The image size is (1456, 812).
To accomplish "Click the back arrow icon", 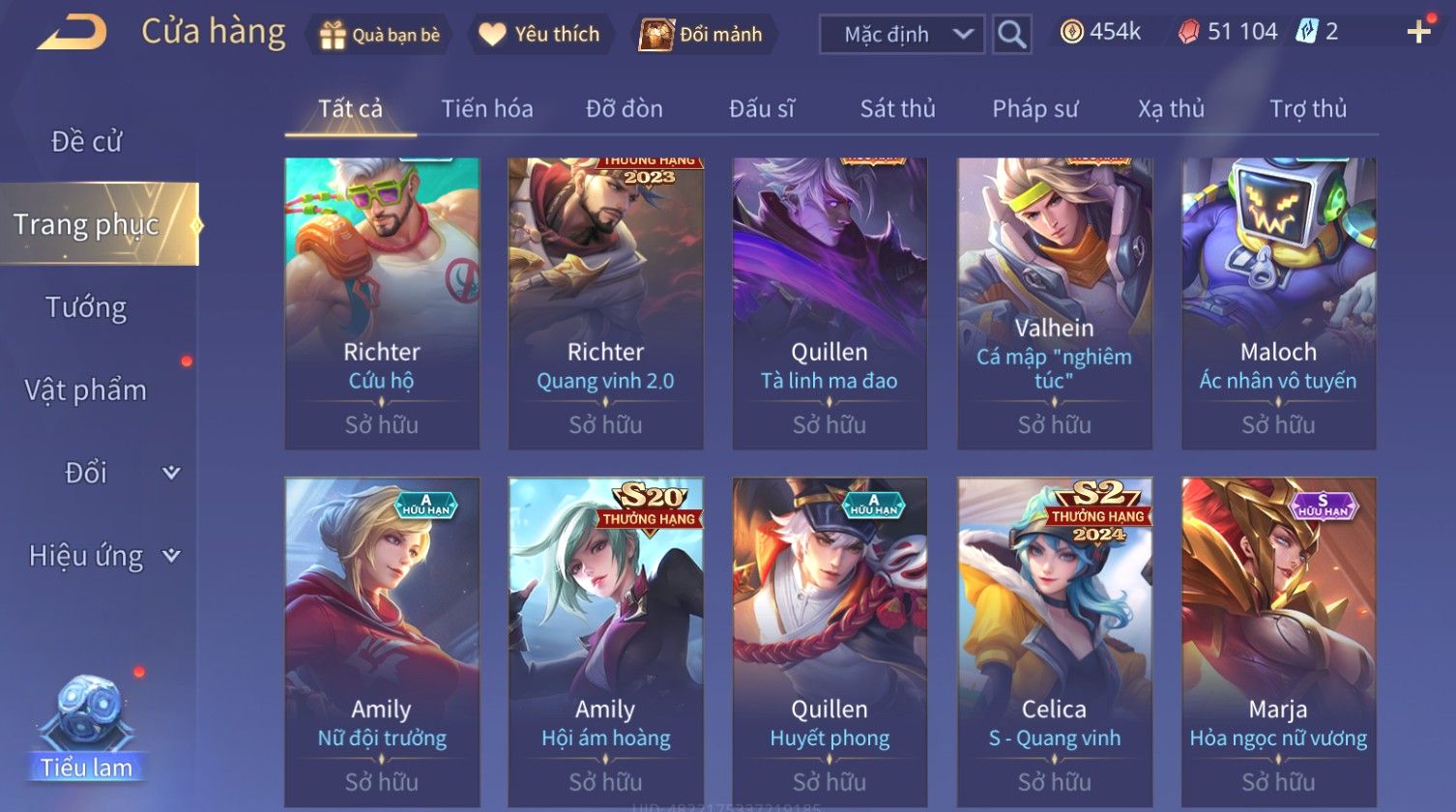I will pyautogui.click(x=73, y=34).
